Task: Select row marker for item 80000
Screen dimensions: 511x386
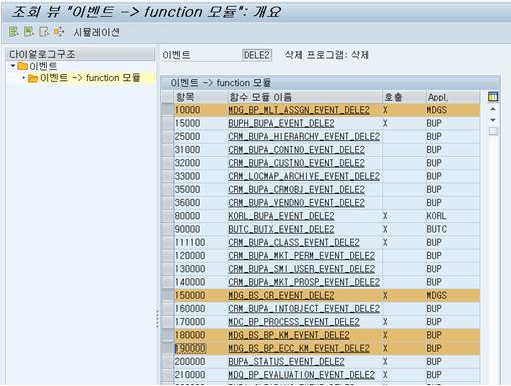Action: 167,216
